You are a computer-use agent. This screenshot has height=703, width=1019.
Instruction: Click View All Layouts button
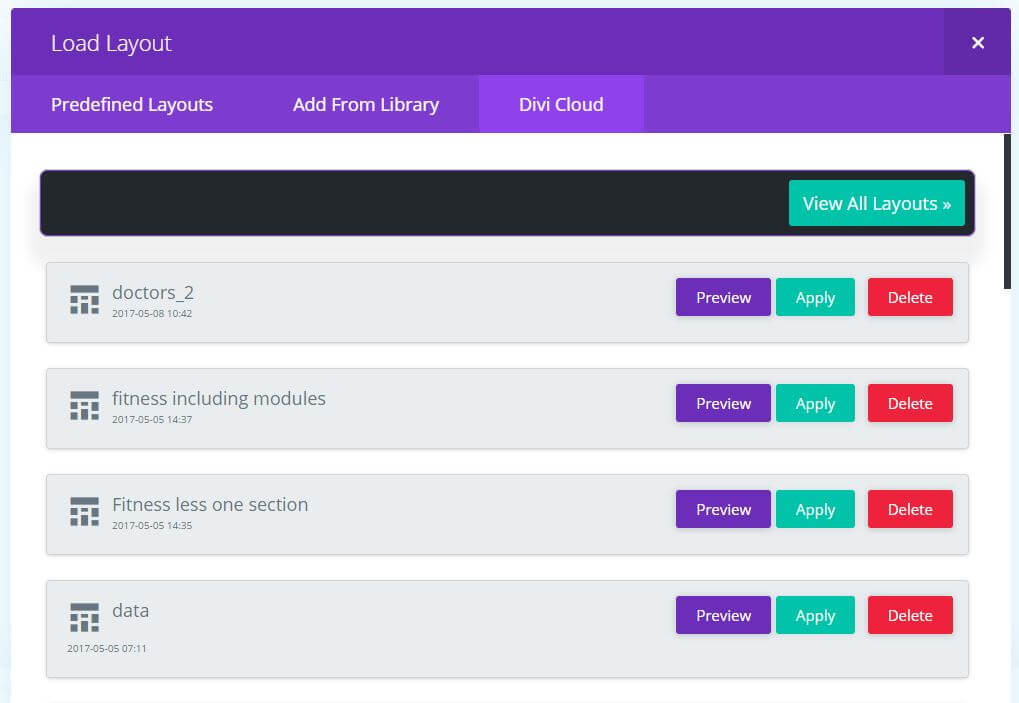[877, 203]
